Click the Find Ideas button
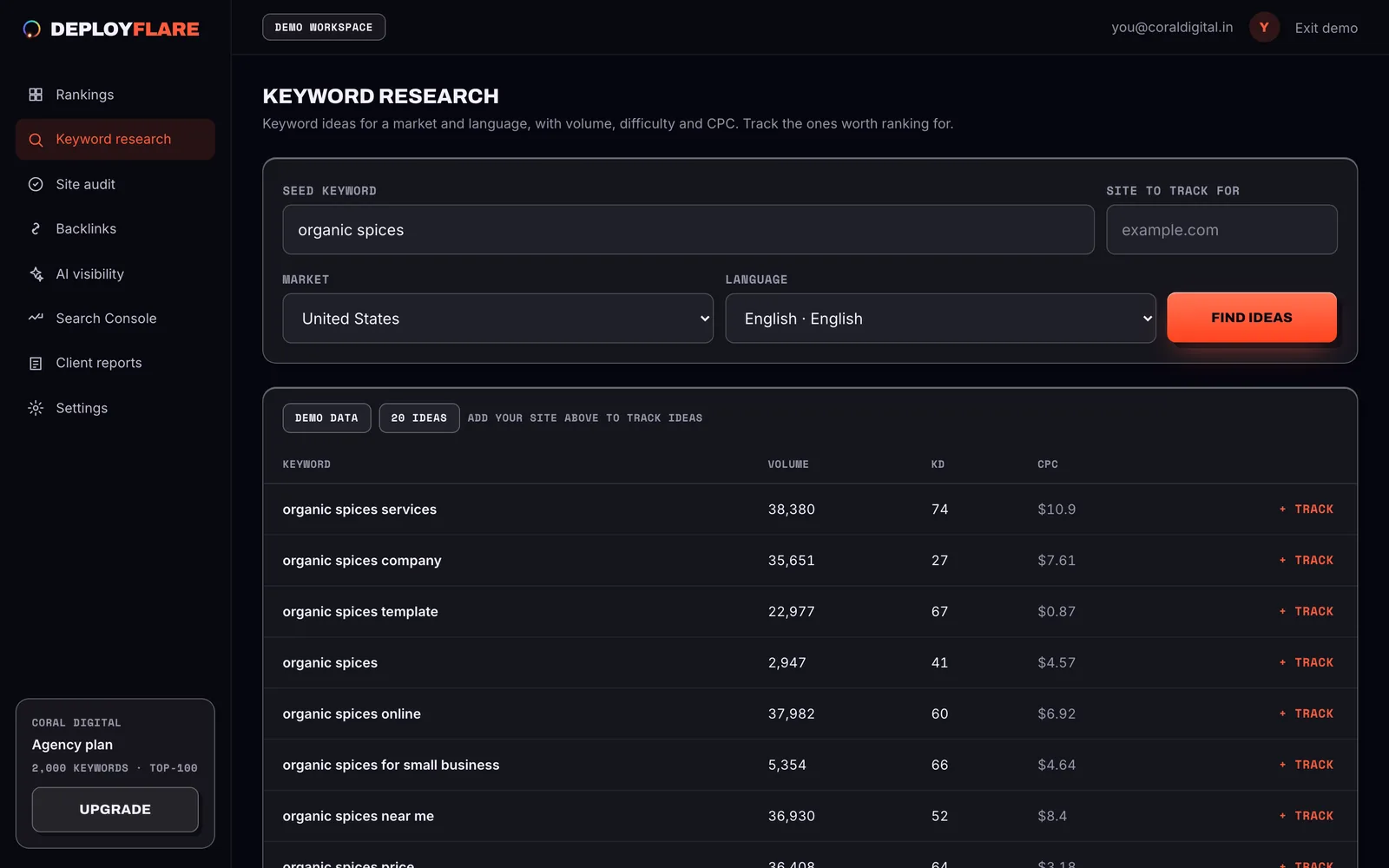This screenshot has width=1389, height=868. 1252,318
